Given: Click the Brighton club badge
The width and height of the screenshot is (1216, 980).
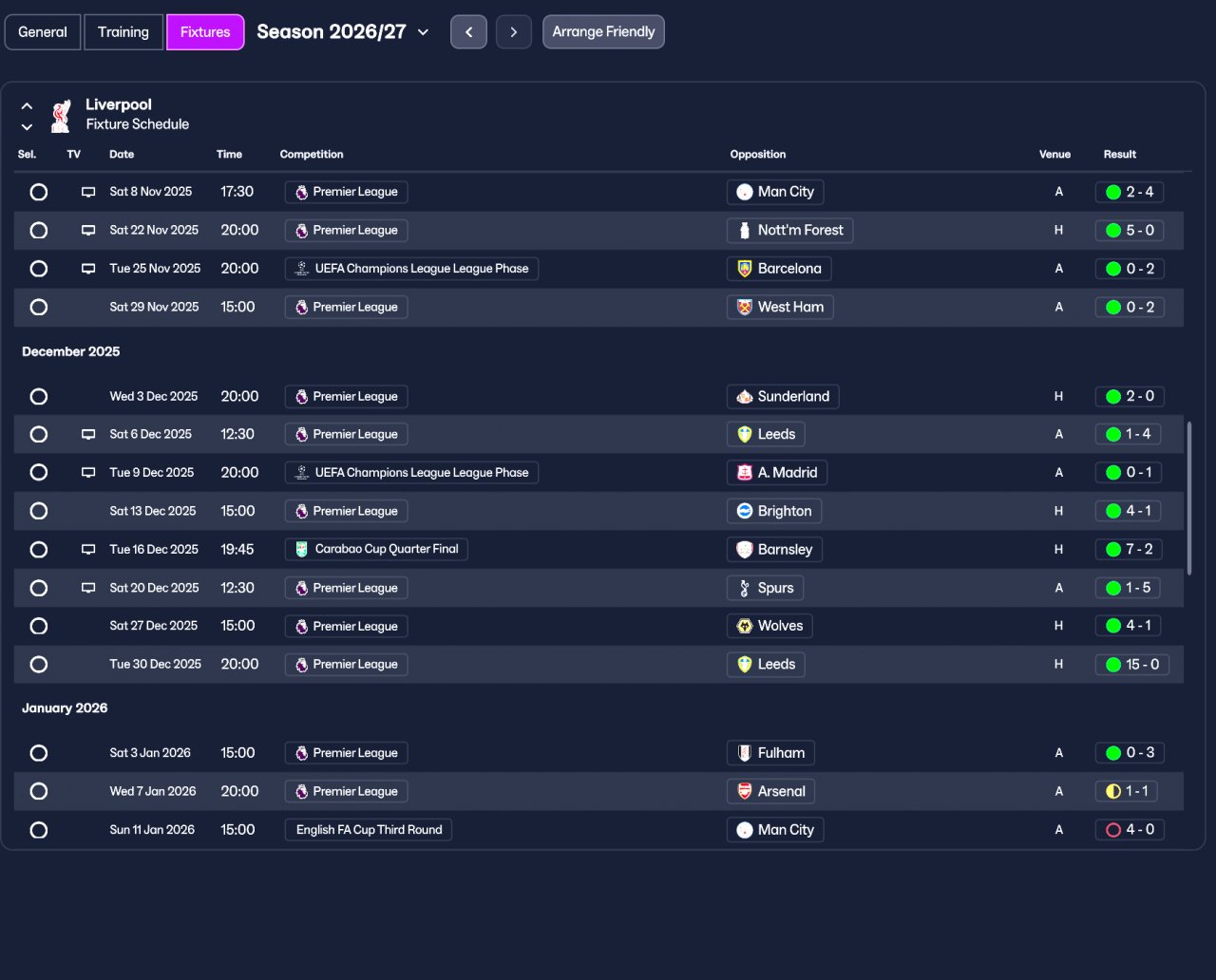Looking at the screenshot, I should pos(745,511).
